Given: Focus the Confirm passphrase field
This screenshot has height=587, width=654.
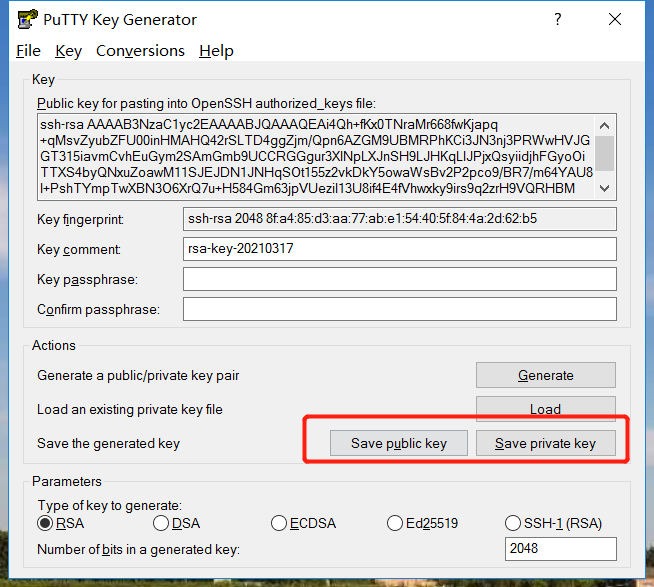Looking at the screenshot, I should (400, 309).
